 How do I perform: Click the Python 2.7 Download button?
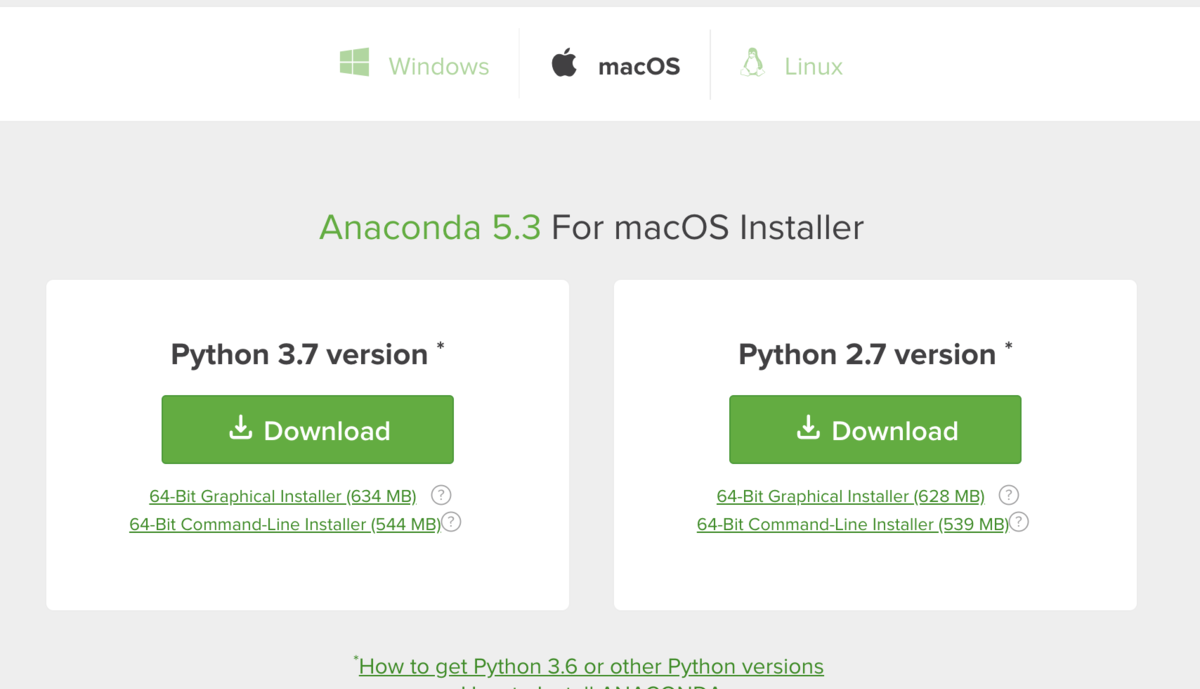point(875,430)
